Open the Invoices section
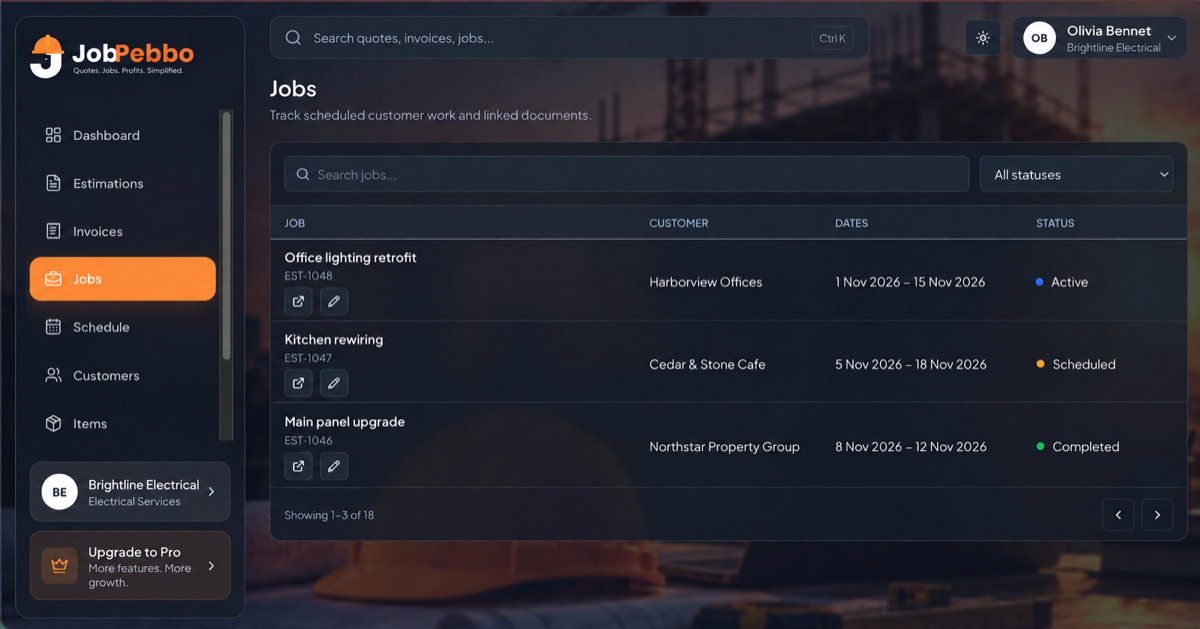The width and height of the screenshot is (1200, 629). pyautogui.click(x=122, y=231)
